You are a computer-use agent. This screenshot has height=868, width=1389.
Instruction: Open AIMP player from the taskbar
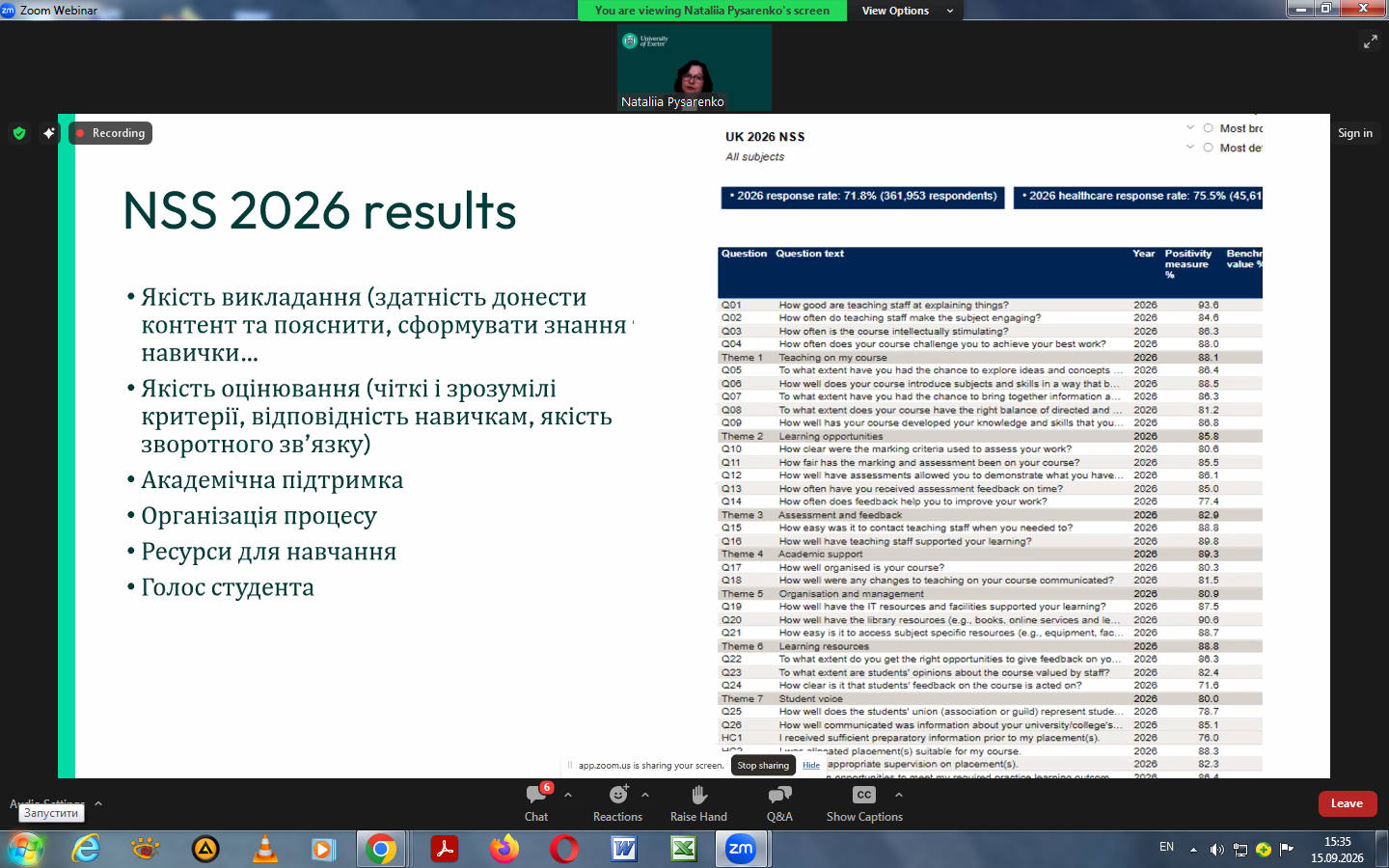204,849
